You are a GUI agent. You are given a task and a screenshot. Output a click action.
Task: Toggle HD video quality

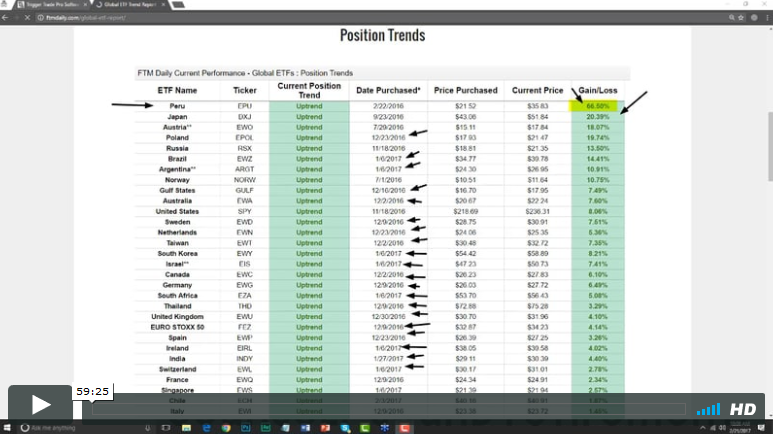742,409
